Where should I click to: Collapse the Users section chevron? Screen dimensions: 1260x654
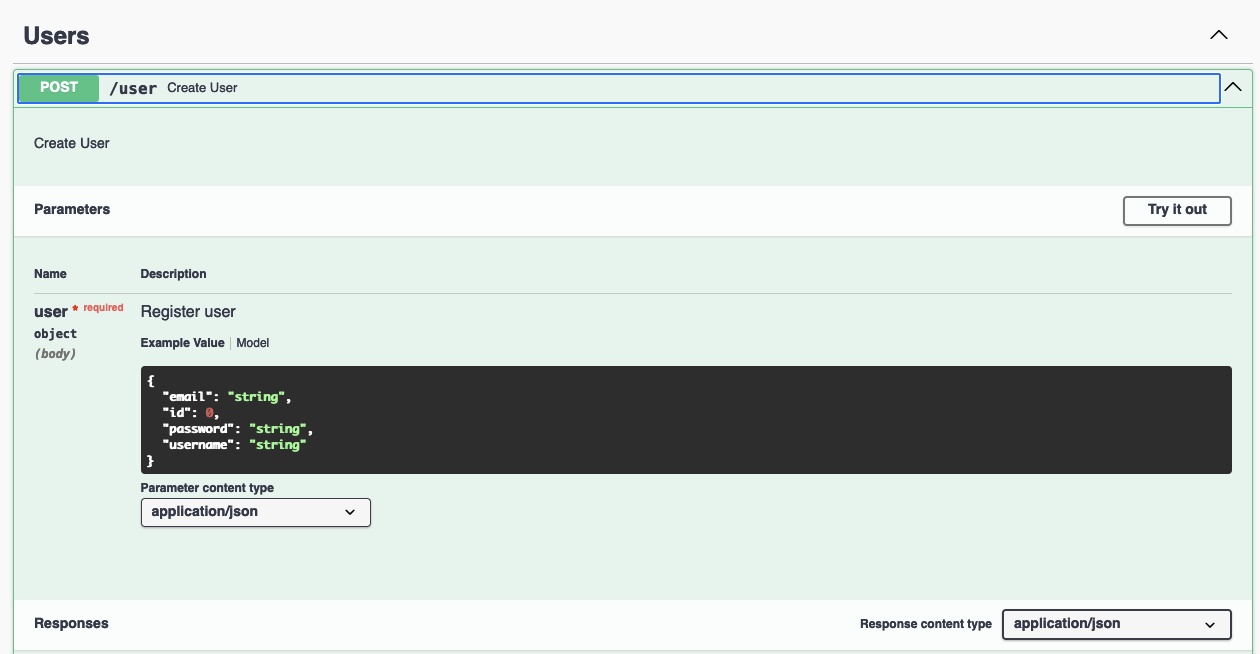click(x=1218, y=35)
